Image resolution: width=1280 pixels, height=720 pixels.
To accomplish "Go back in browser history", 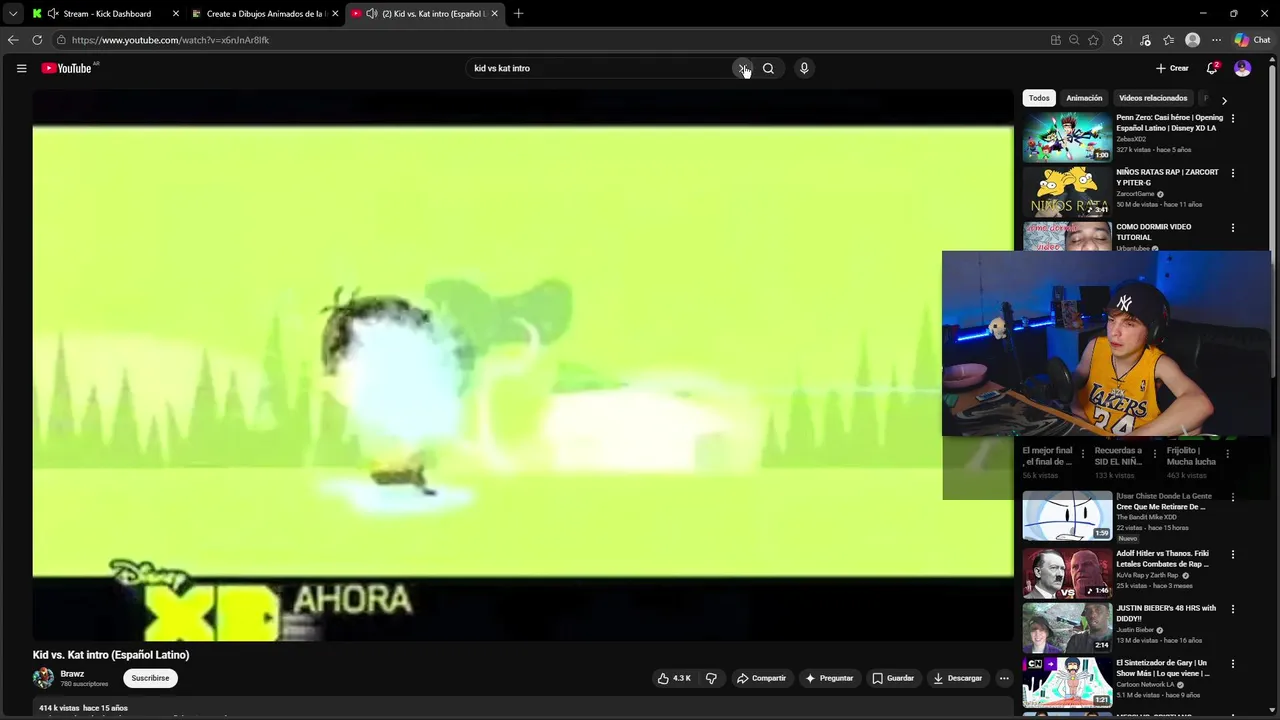I will point(13,40).
